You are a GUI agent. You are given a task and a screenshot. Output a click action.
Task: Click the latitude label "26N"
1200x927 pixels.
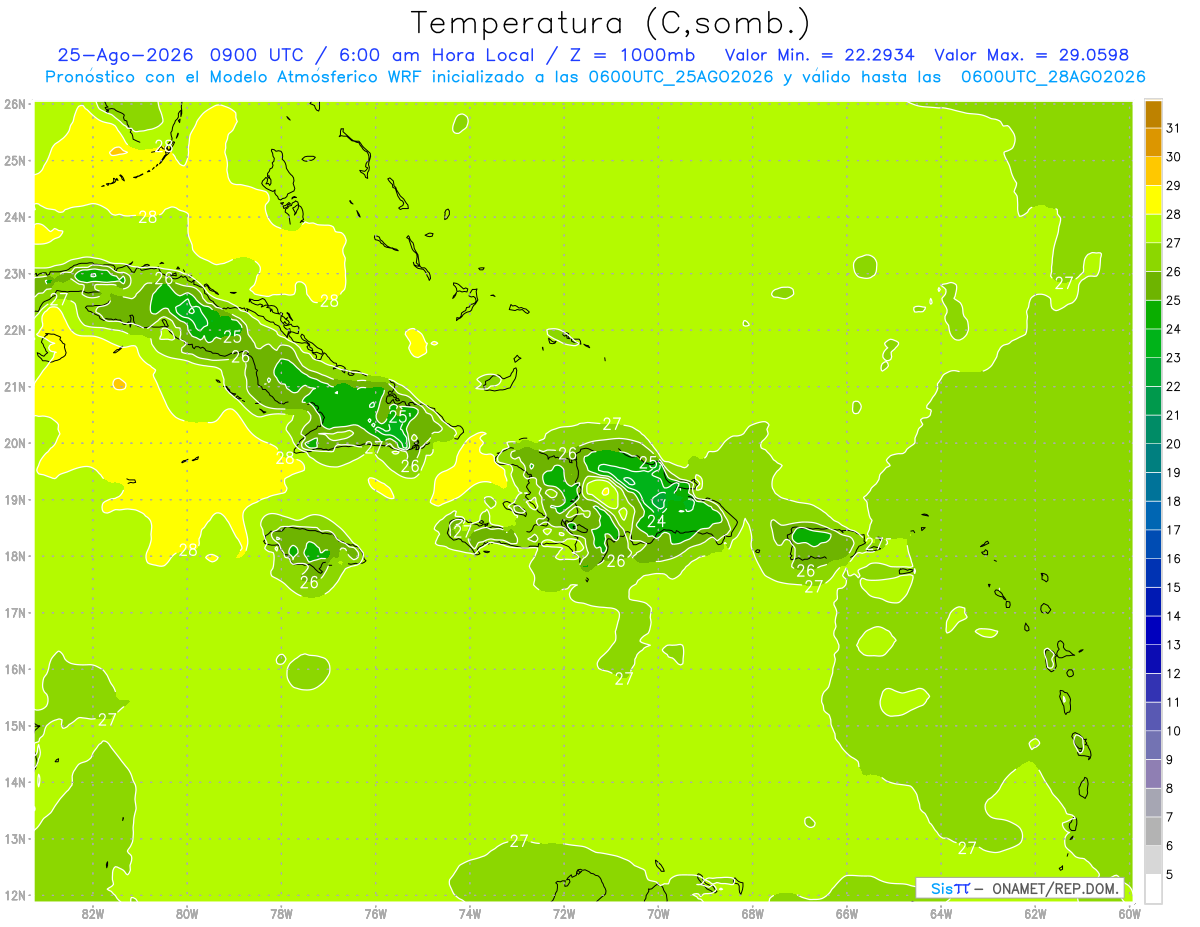click(x=15, y=104)
